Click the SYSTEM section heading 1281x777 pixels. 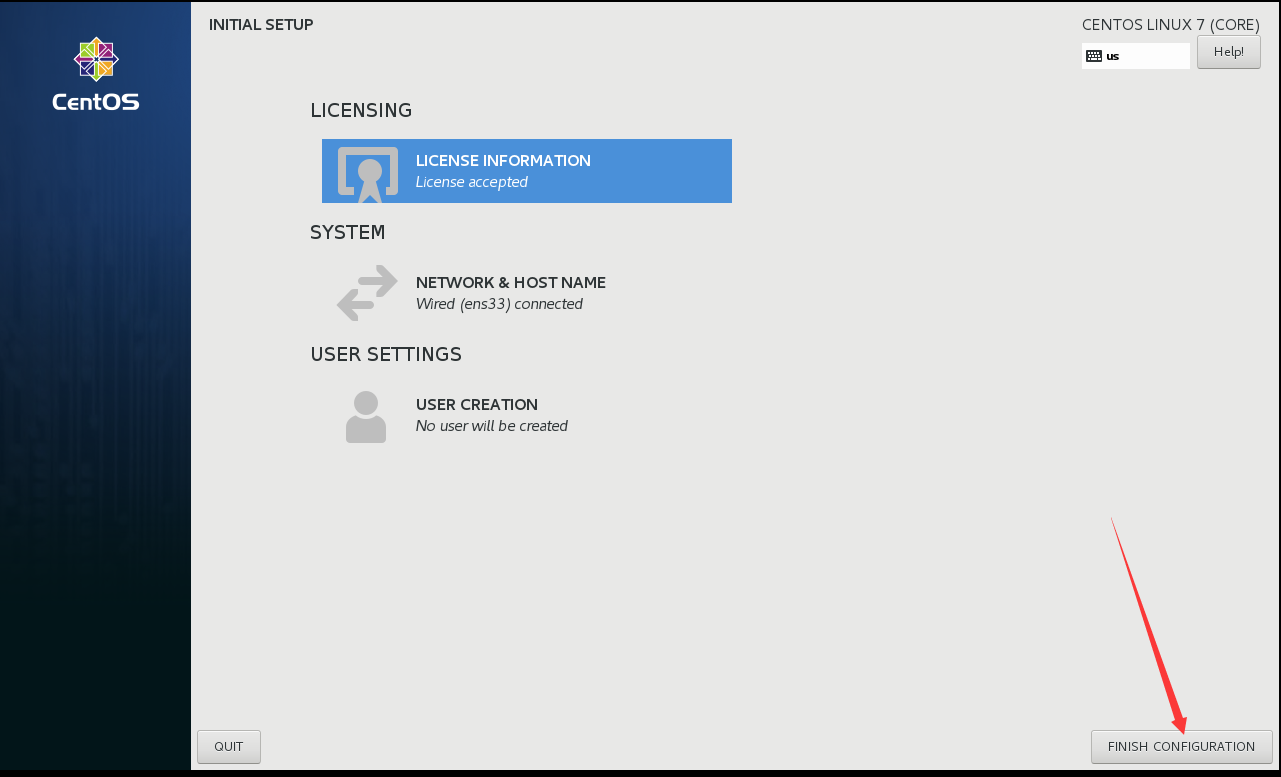[347, 232]
